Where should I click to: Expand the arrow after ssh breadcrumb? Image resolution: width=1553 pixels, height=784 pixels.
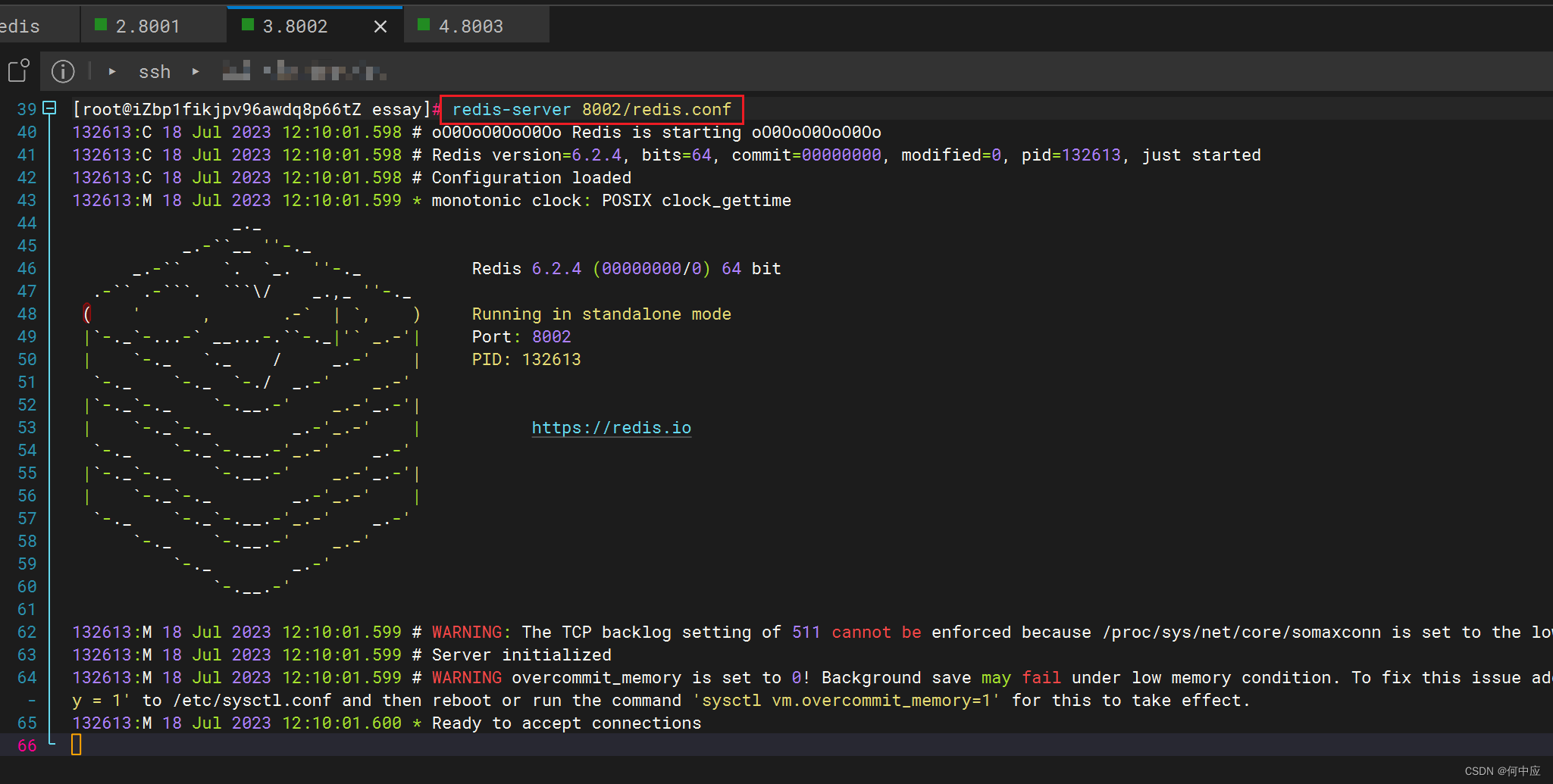pyautogui.click(x=196, y=71)
